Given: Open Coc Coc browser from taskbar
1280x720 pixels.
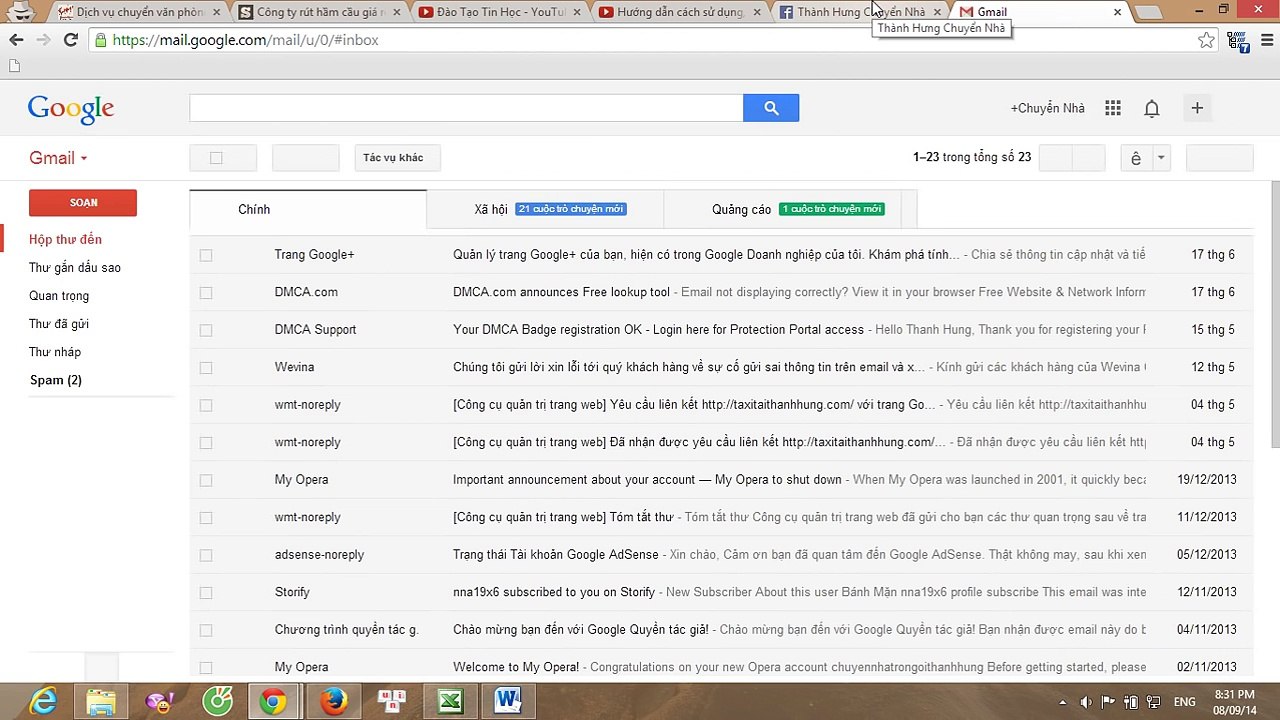Looking at the screenshot, I should point(217,702).
